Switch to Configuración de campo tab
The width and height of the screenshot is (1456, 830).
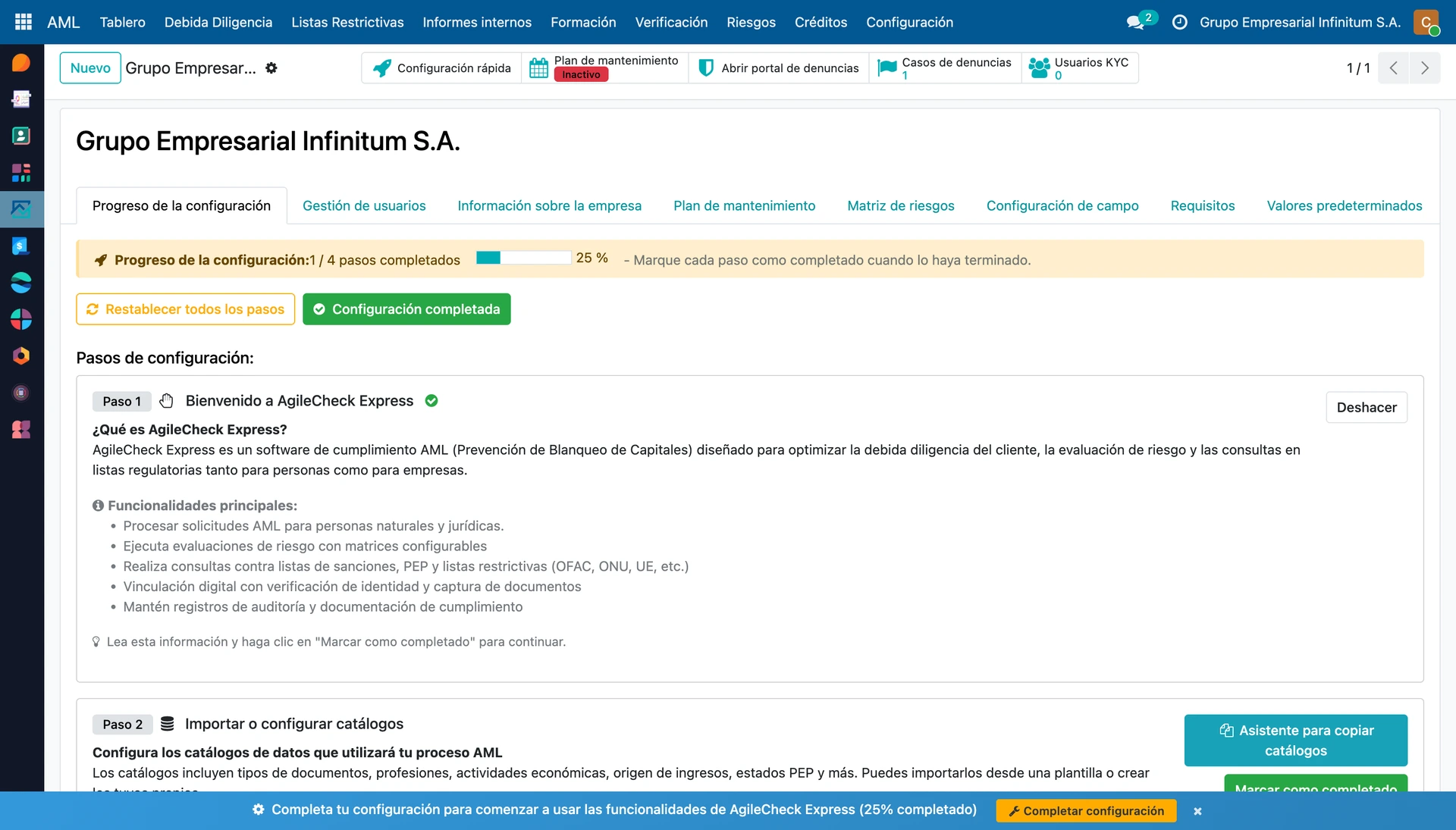pos(1062,205)
